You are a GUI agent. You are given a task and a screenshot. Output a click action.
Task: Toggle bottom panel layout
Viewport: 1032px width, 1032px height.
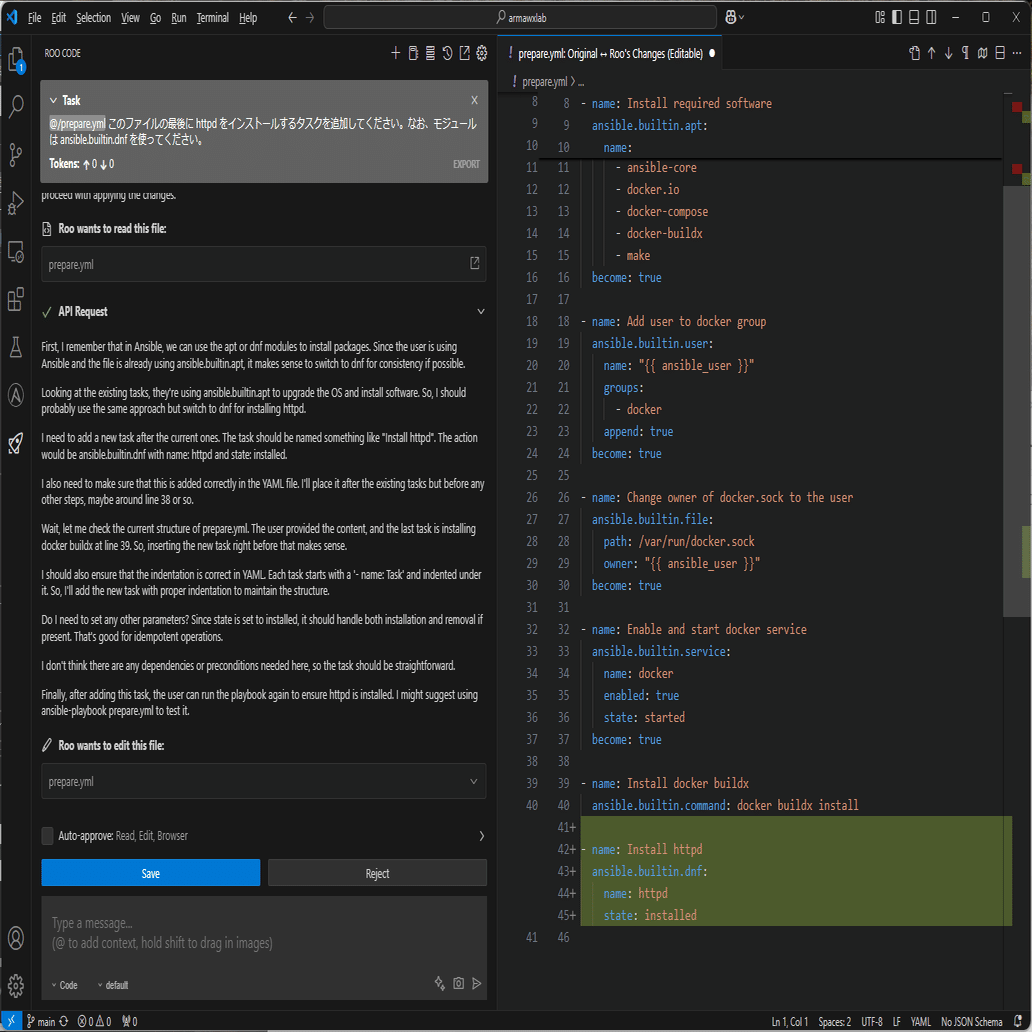click(914, 18)
